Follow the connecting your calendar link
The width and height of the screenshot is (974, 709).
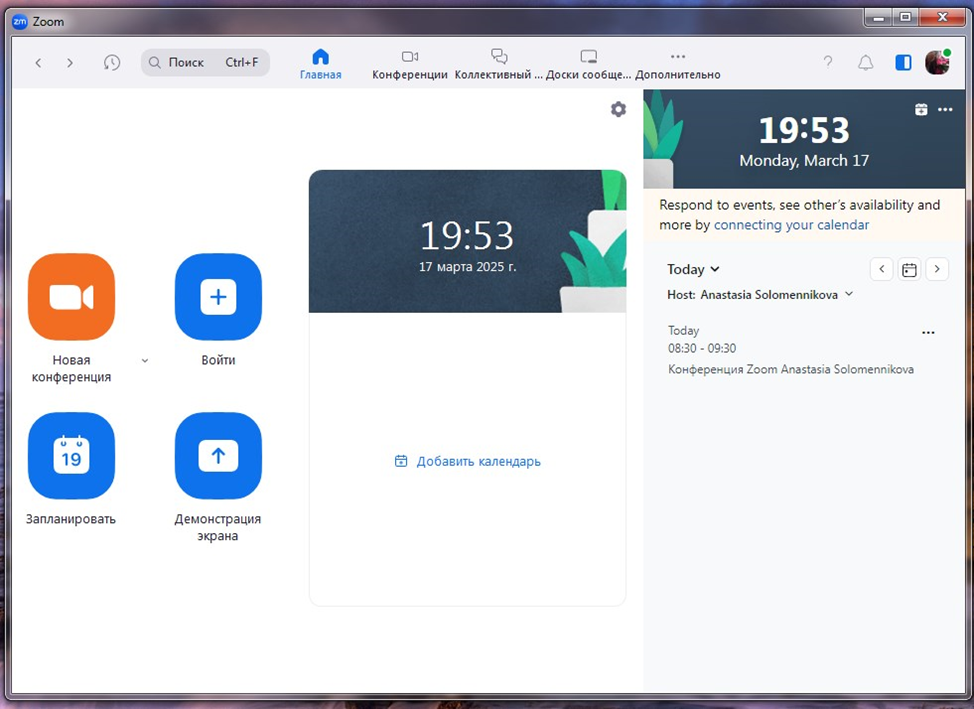pyautogui.click(x=791, y=225)
